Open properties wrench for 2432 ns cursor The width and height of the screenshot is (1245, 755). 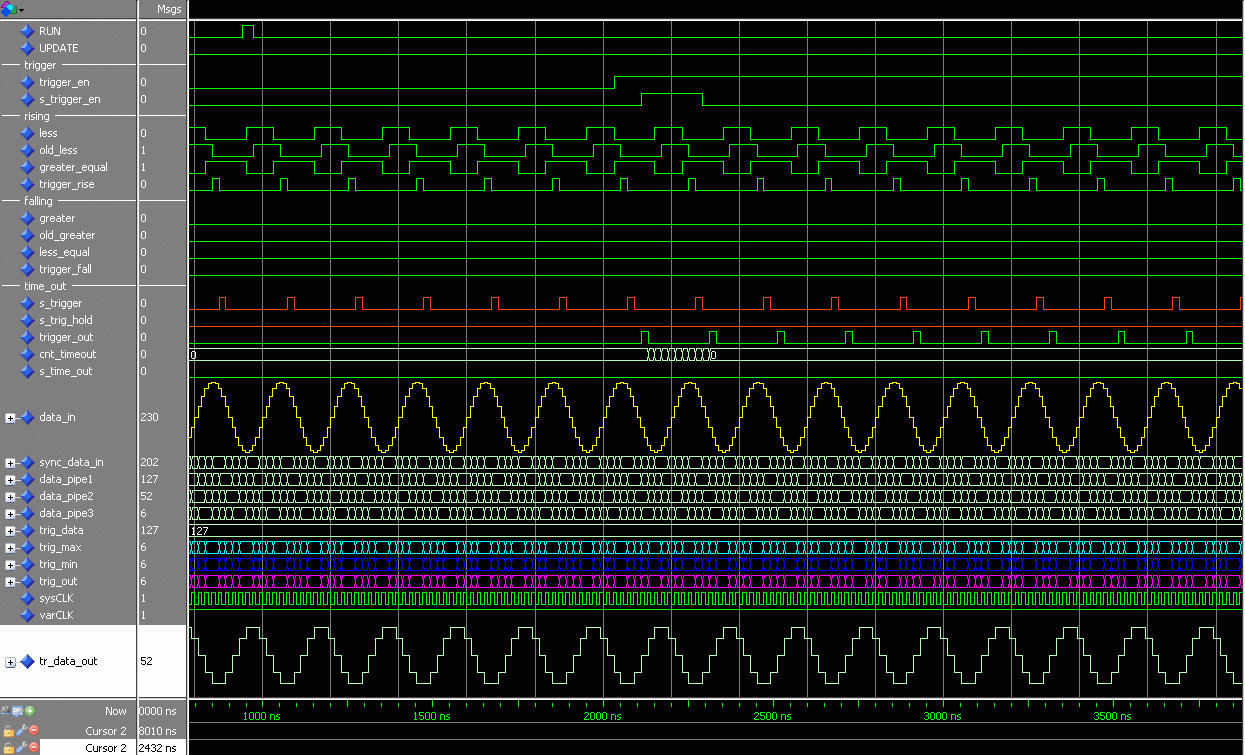point(21,747)
